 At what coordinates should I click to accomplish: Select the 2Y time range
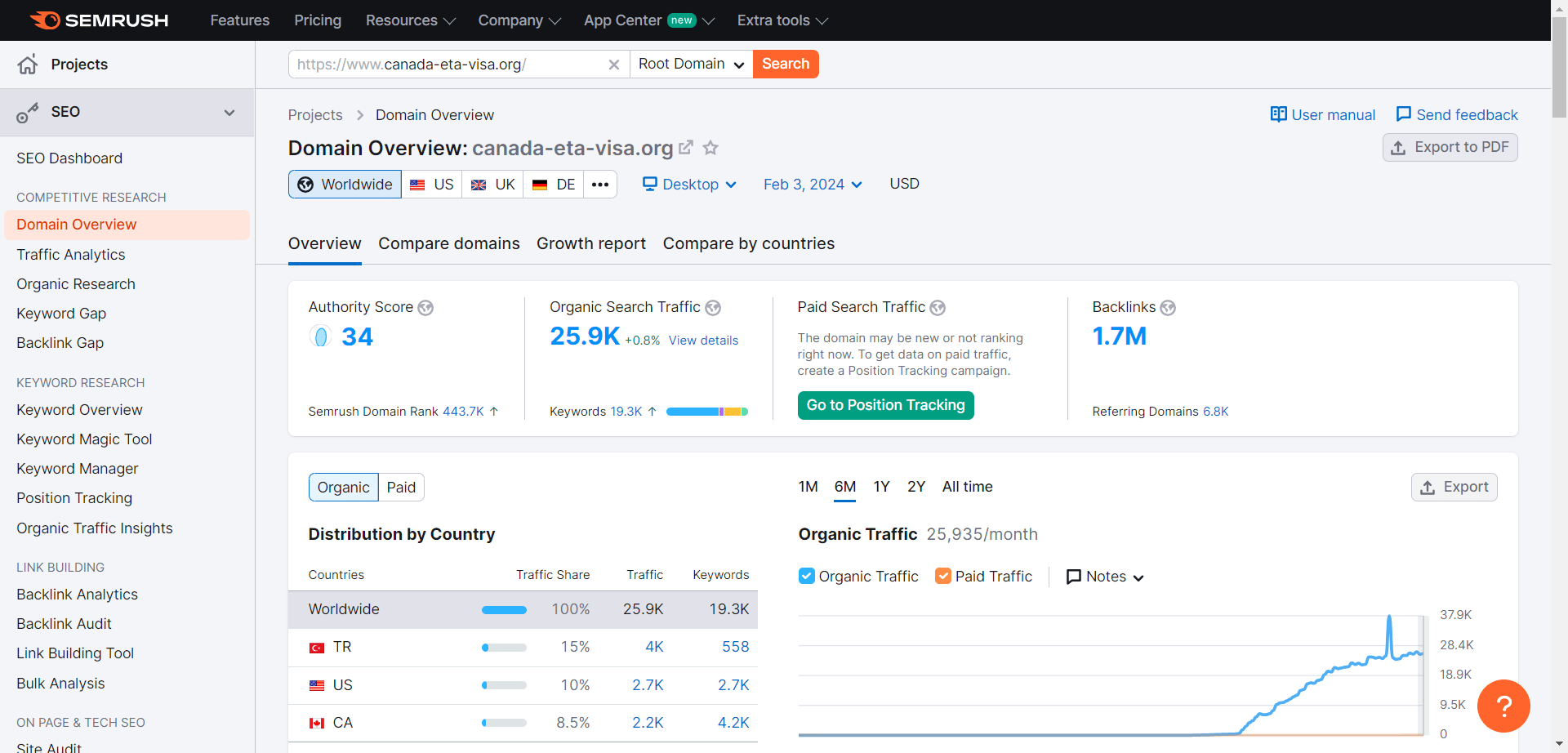916,487
